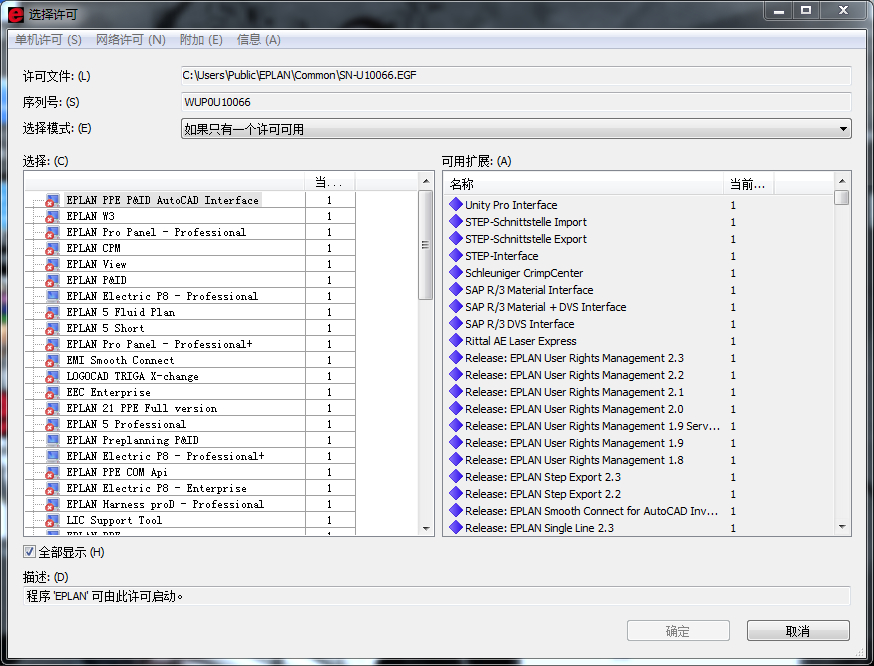The height and width of the screenshot is (666, 874).
Task: Open the 单机许可 (S) menu
Action: 48,40
